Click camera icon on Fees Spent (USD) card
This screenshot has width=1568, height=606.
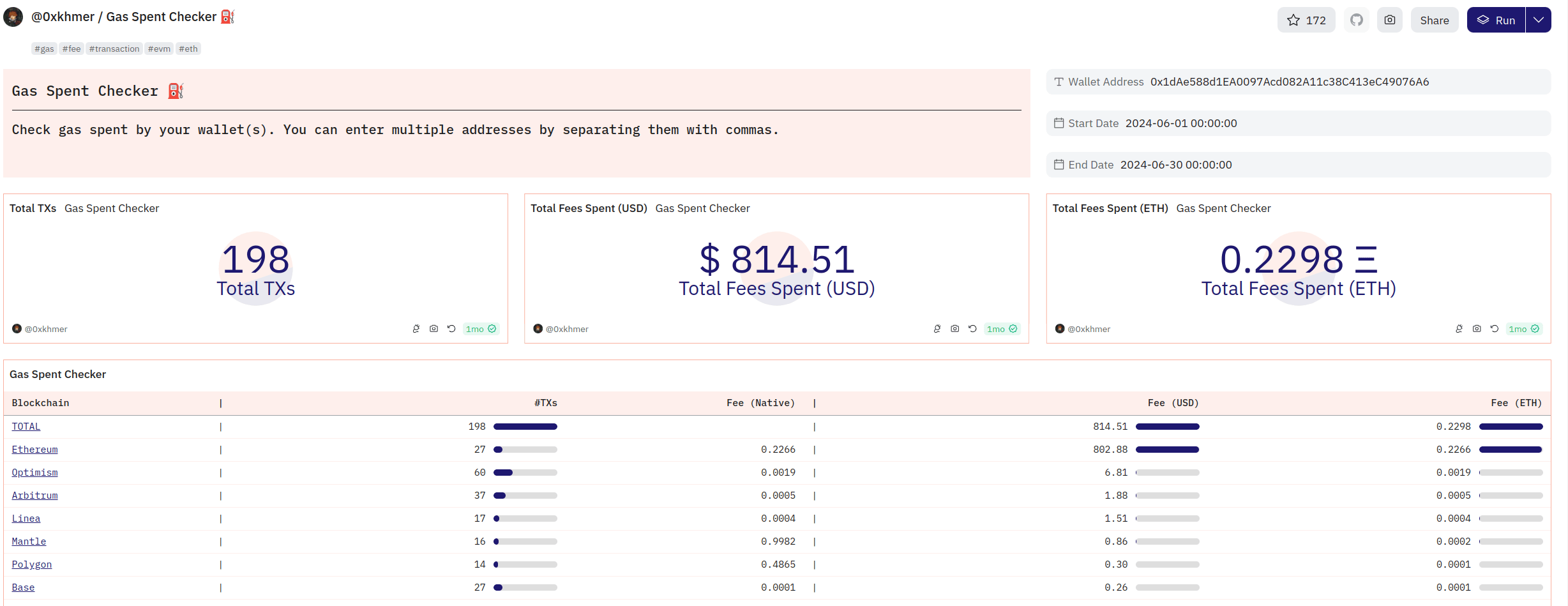955,329
